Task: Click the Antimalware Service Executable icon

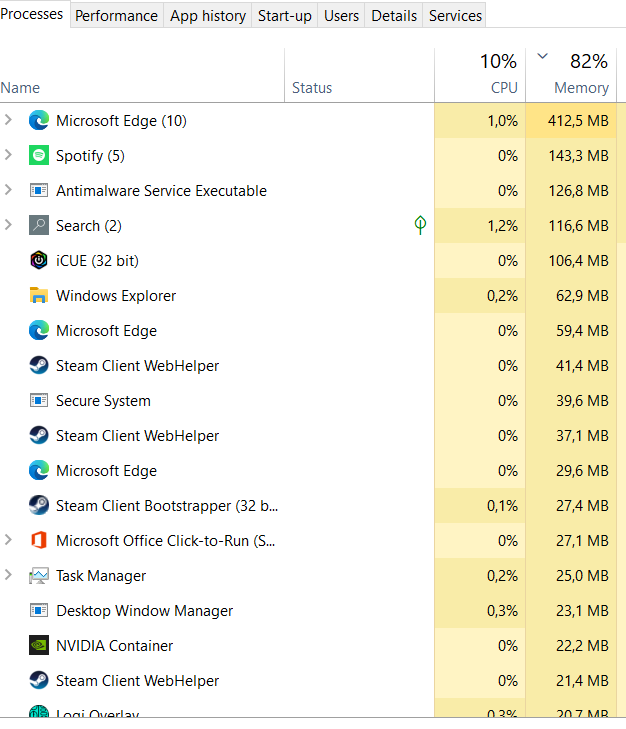Action: [x=39, y=191]
